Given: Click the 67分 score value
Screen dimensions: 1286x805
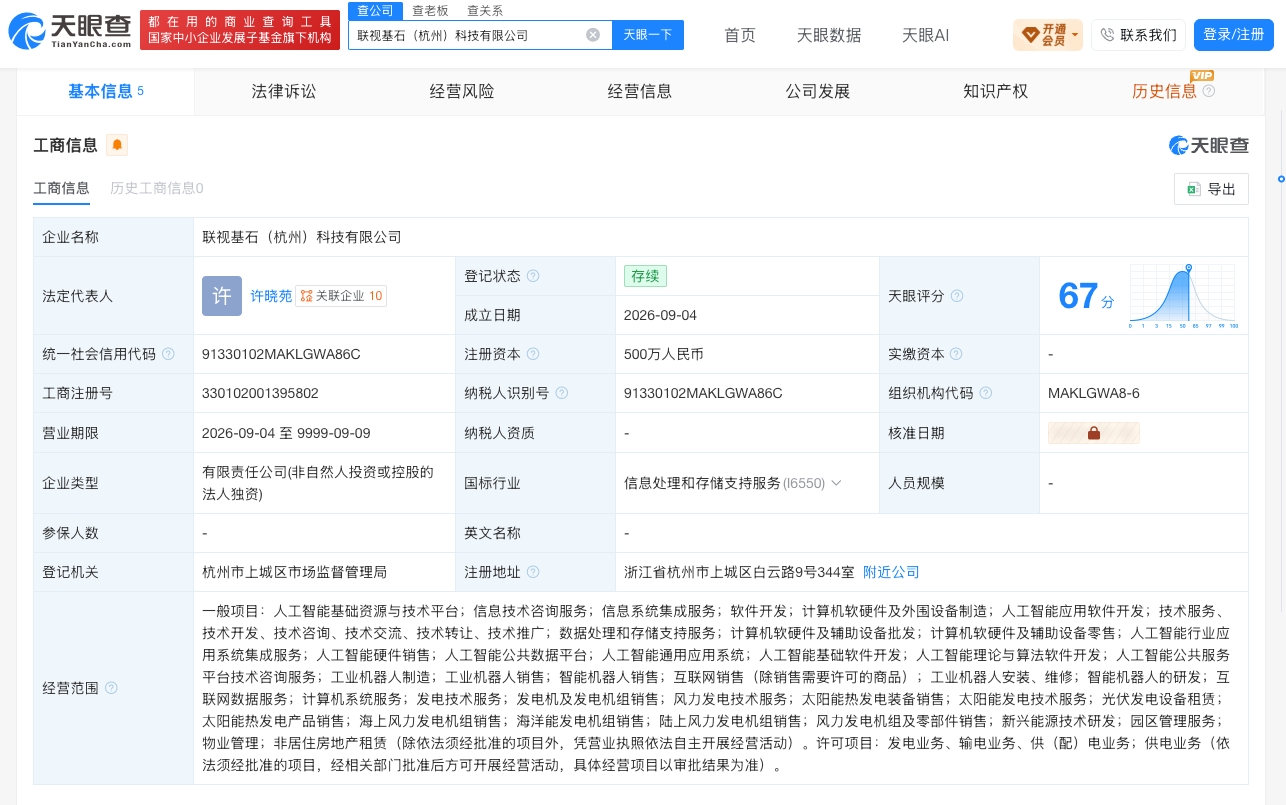Looking at the screenshot, I should (1086, 296).
